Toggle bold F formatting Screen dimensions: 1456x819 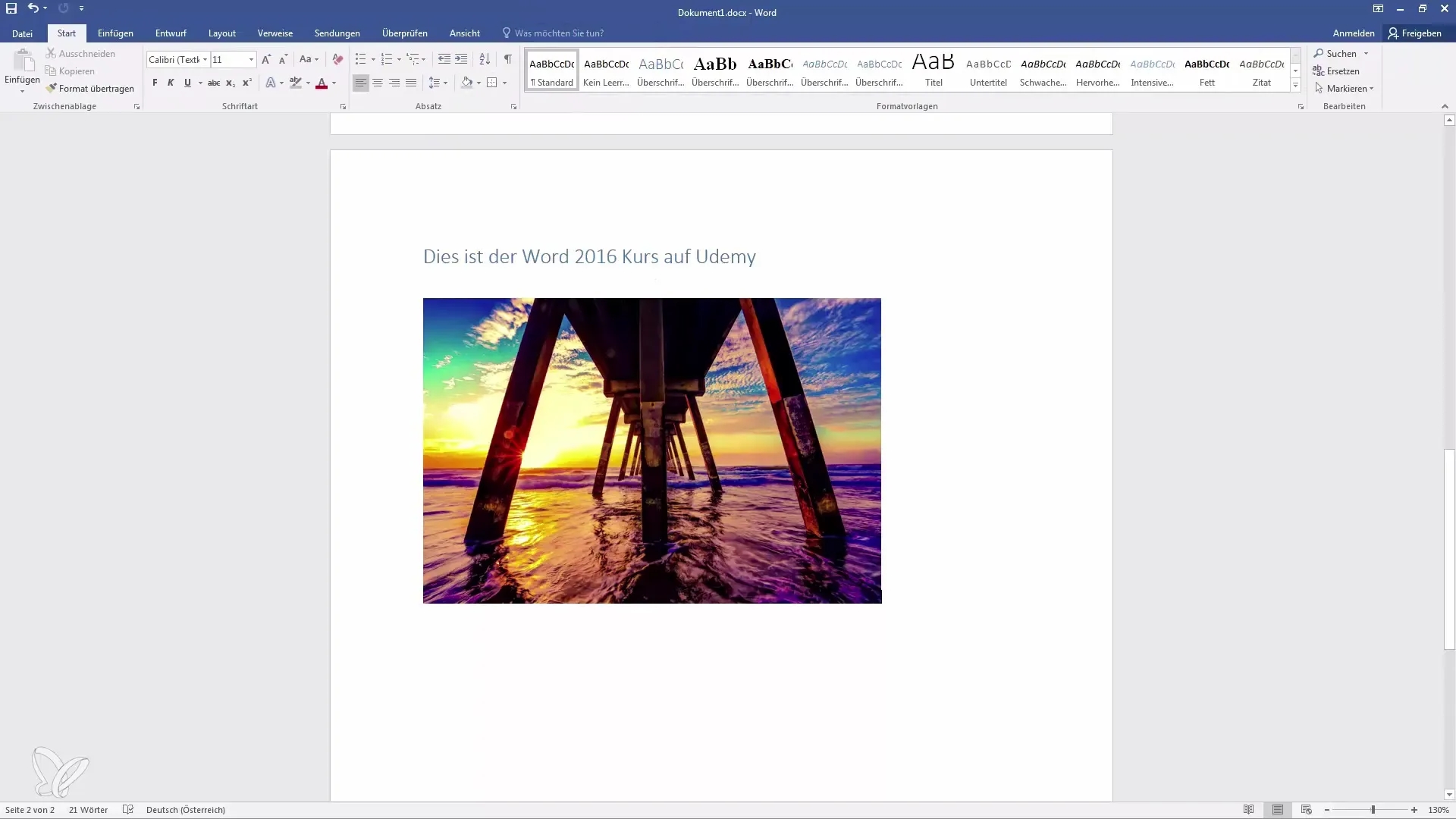coord(155,83)
